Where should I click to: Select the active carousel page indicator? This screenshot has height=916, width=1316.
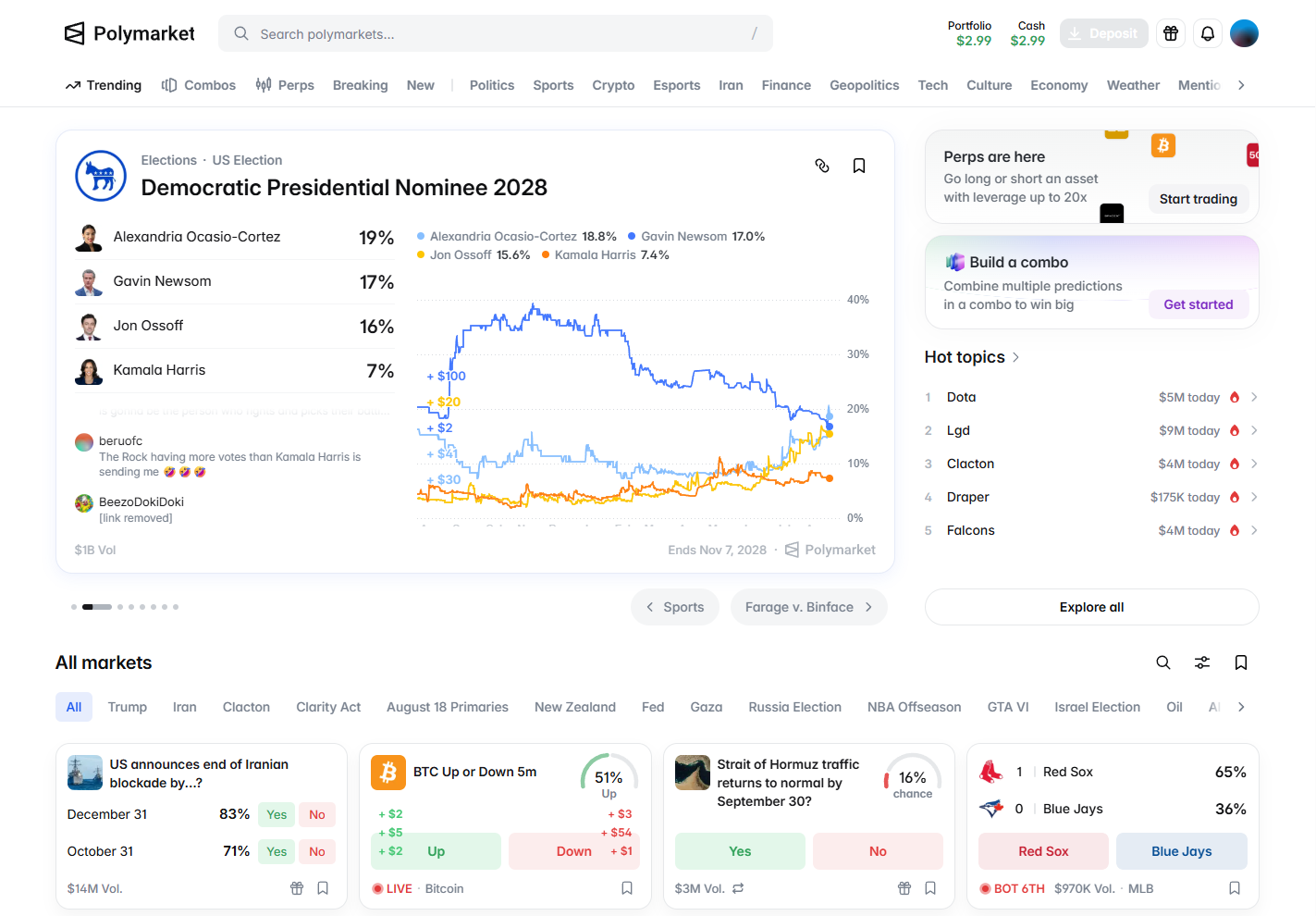tap(97, 607)
